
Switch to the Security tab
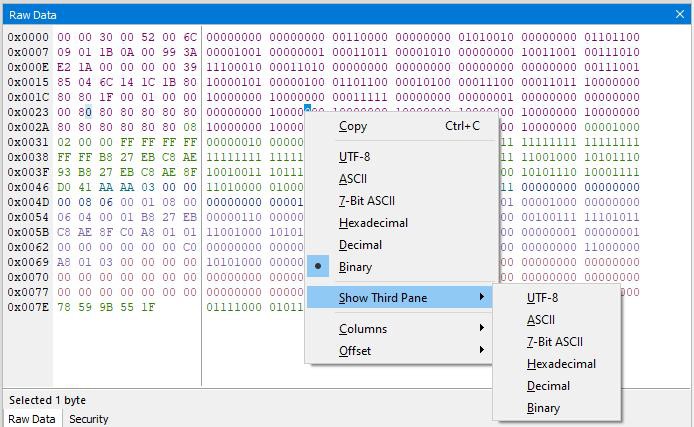(89, 419)
